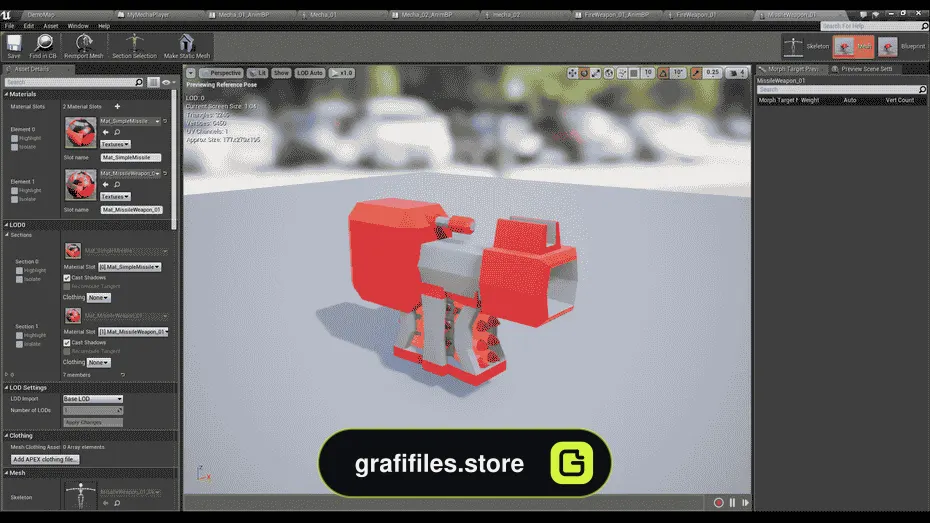Click Find in CB toolbar icon
The image size is (930, 523).
click(x=43, y=46)
